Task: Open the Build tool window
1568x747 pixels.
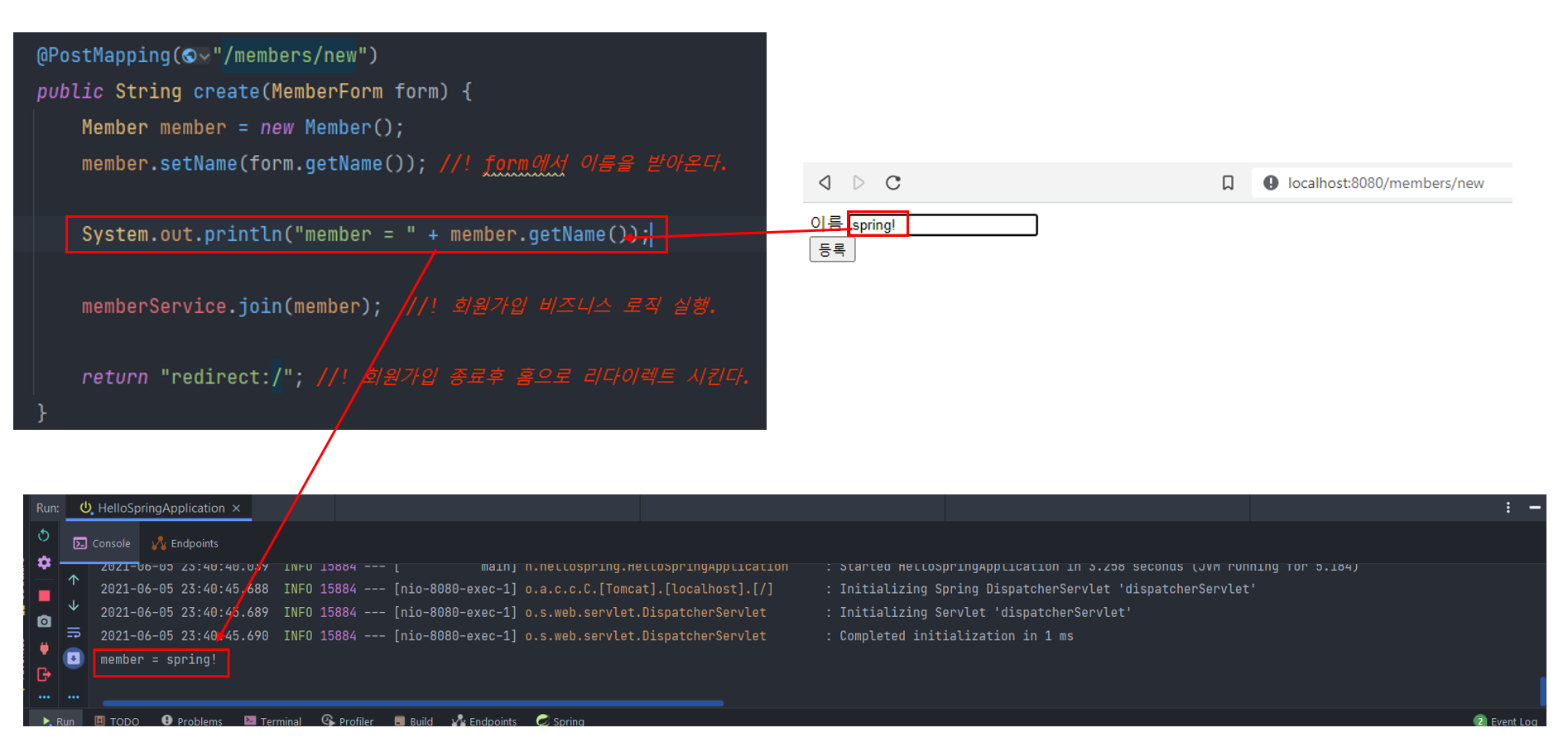Action: point(414,721)
